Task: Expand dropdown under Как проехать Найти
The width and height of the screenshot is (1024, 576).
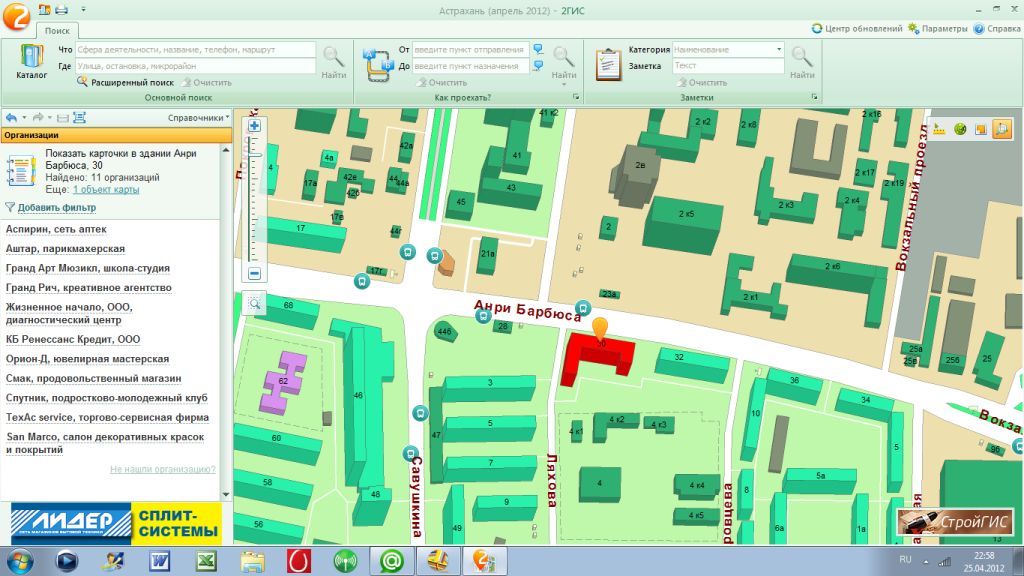Action: (564, 84)
